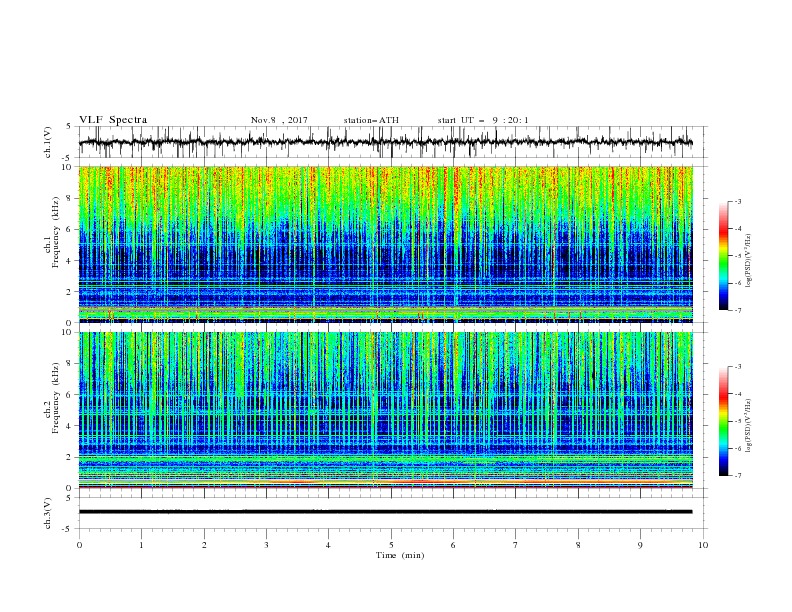This screenshot has width=792, height=612.
Task: Click the ch.2 'Frequency (kHz)' axis label
Action: (56, 398)
